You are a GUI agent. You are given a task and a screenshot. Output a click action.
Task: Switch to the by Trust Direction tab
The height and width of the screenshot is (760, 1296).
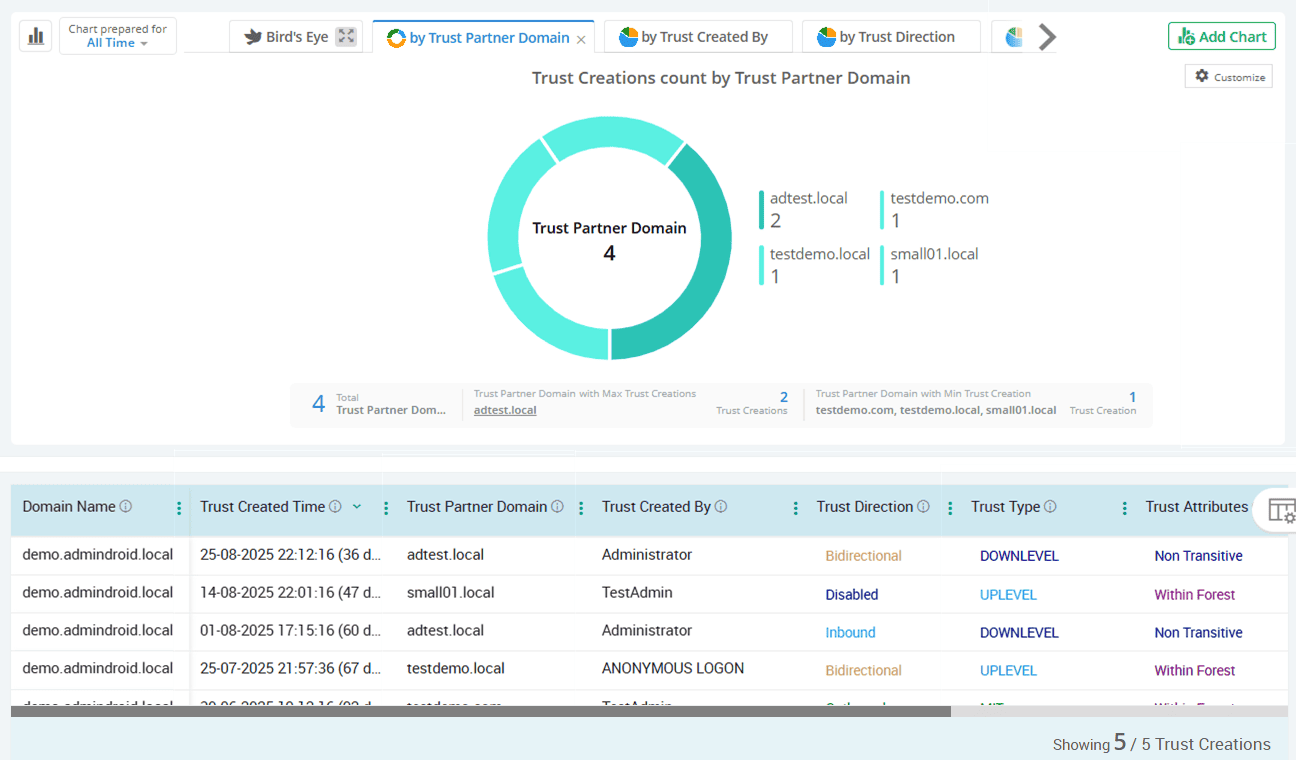click(x=891, y=36)
